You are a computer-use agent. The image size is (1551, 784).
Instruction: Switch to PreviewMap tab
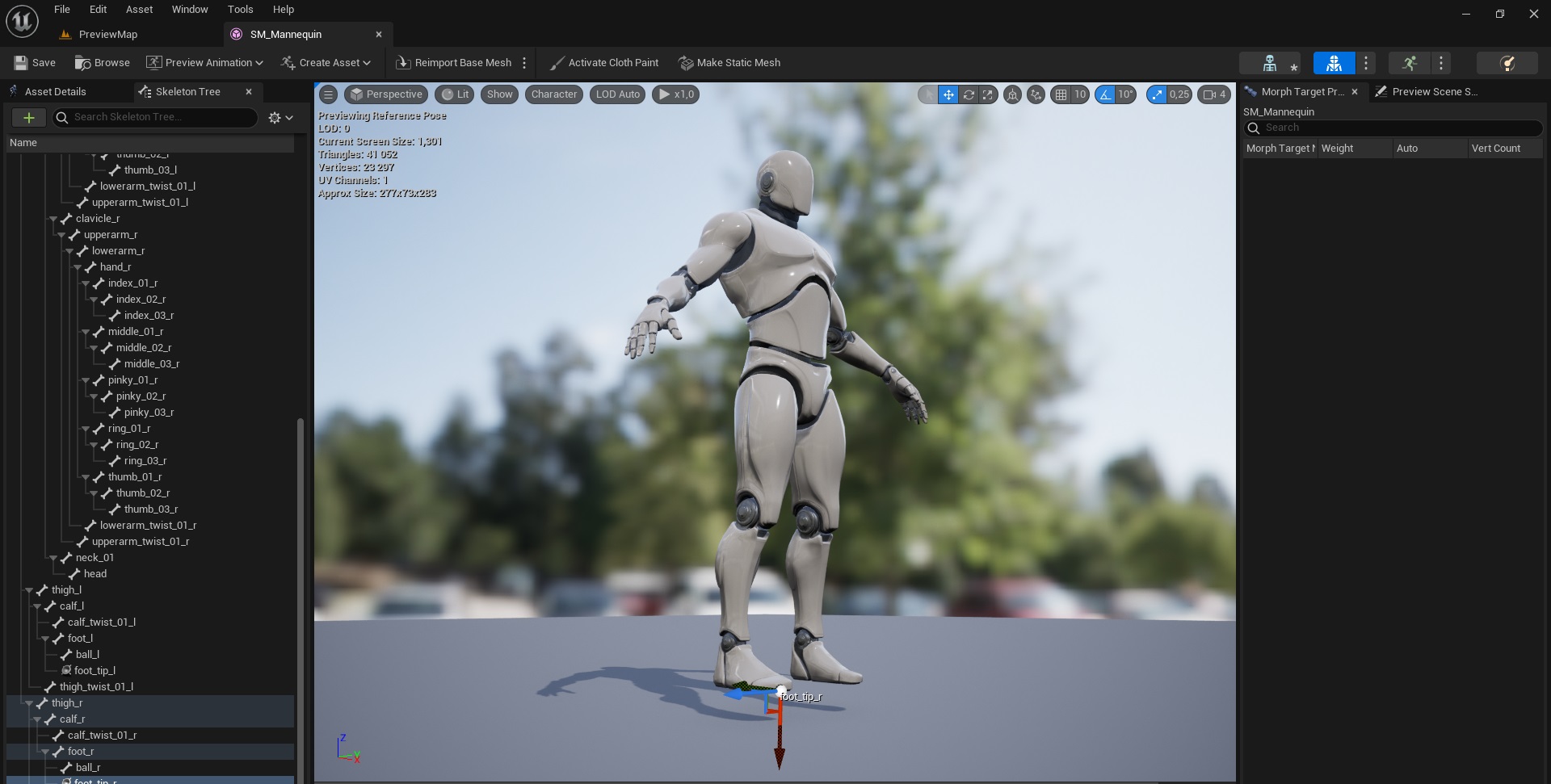(x=108, y=34)
